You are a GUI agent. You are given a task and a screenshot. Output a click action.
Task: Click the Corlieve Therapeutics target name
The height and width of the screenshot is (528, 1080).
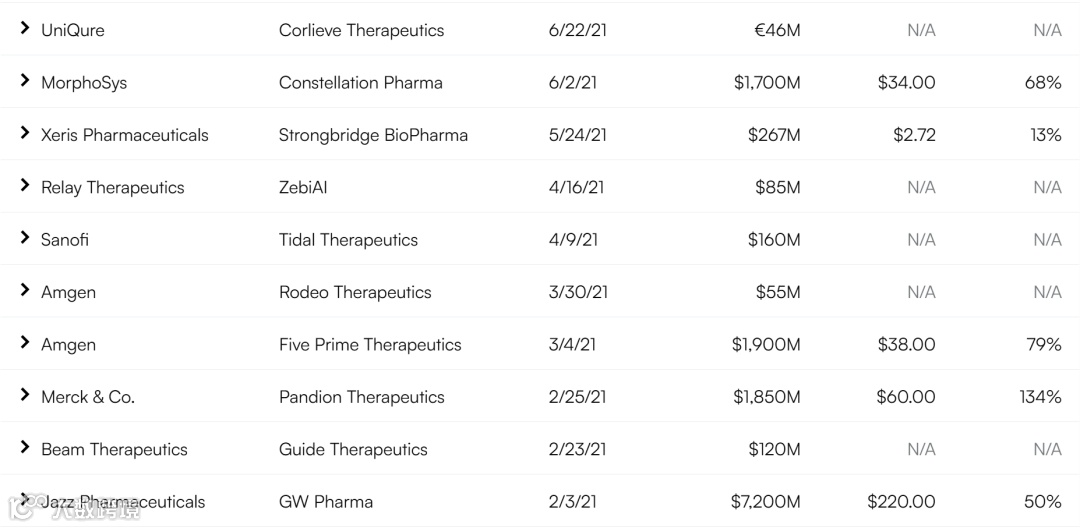pyautogui.click(x=361, y=30)
